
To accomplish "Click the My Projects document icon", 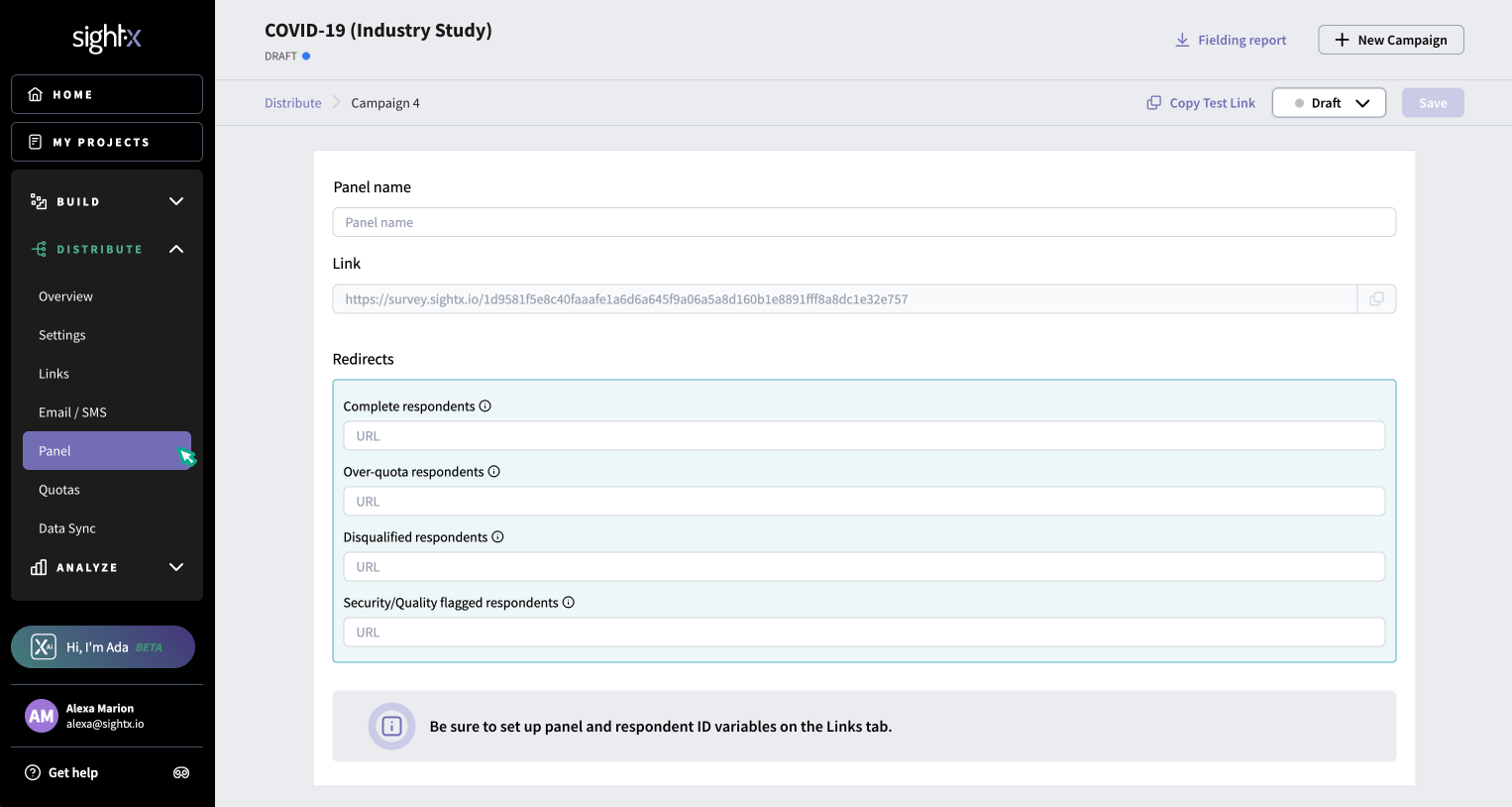I will tap(36, 142).
